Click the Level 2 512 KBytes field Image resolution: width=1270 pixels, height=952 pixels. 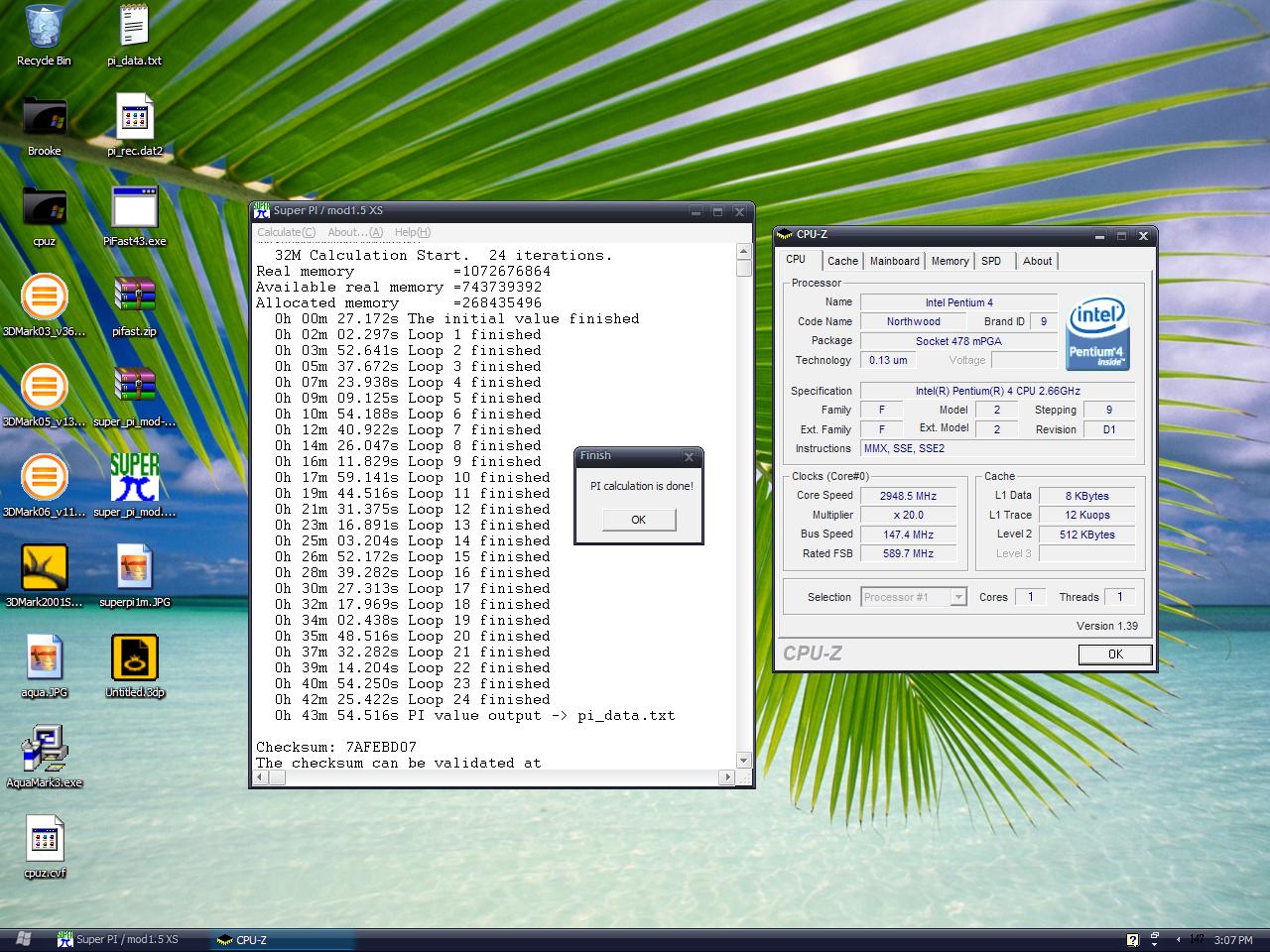[1087, 535]
